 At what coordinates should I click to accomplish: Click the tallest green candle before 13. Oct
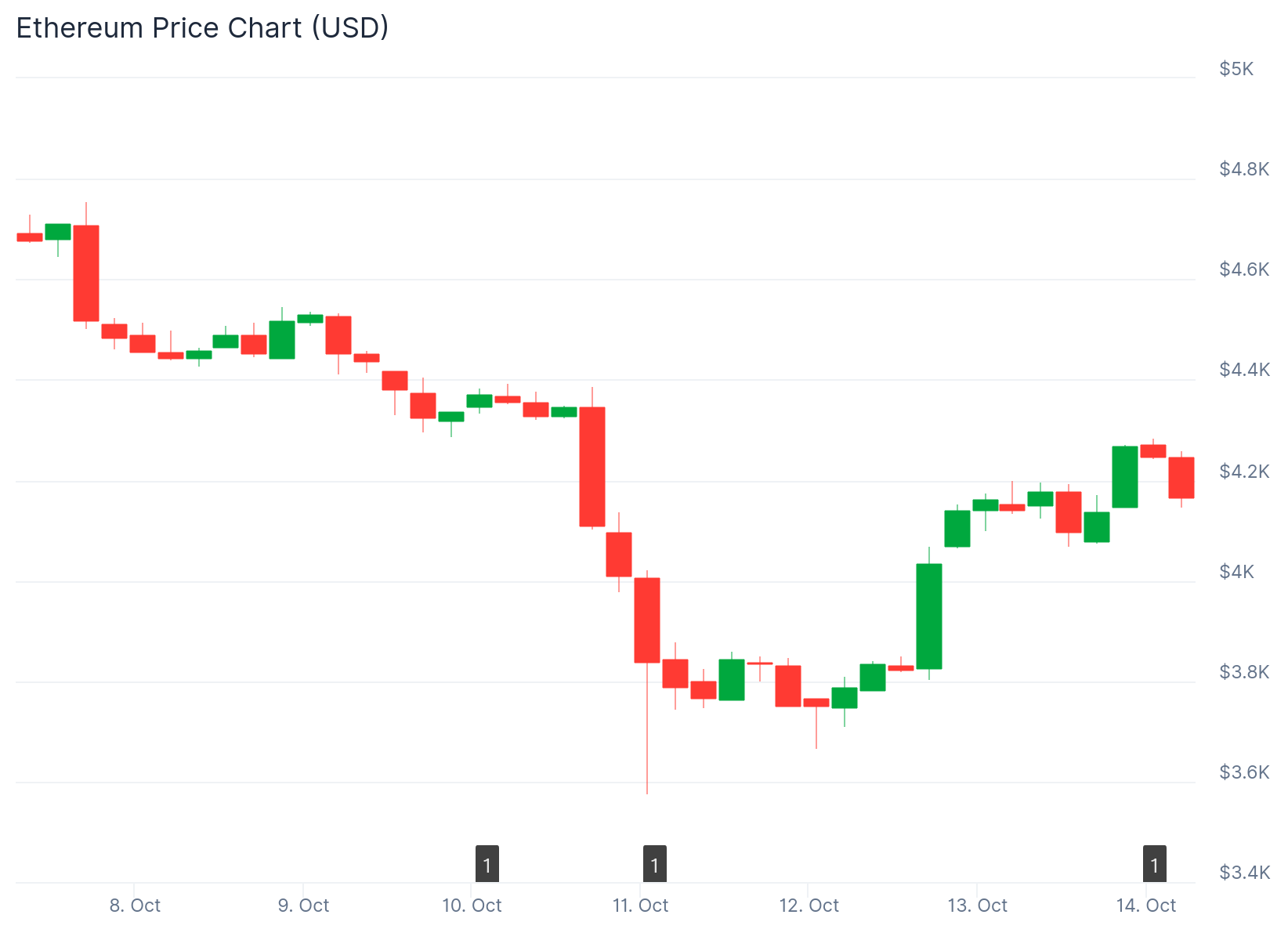click(929, 616)
